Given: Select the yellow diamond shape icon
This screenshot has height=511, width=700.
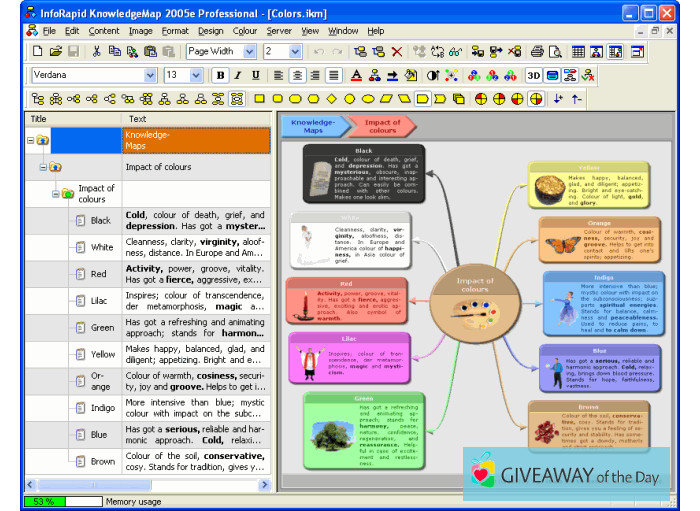Looking at the screenshot, I should click(330, 99).
